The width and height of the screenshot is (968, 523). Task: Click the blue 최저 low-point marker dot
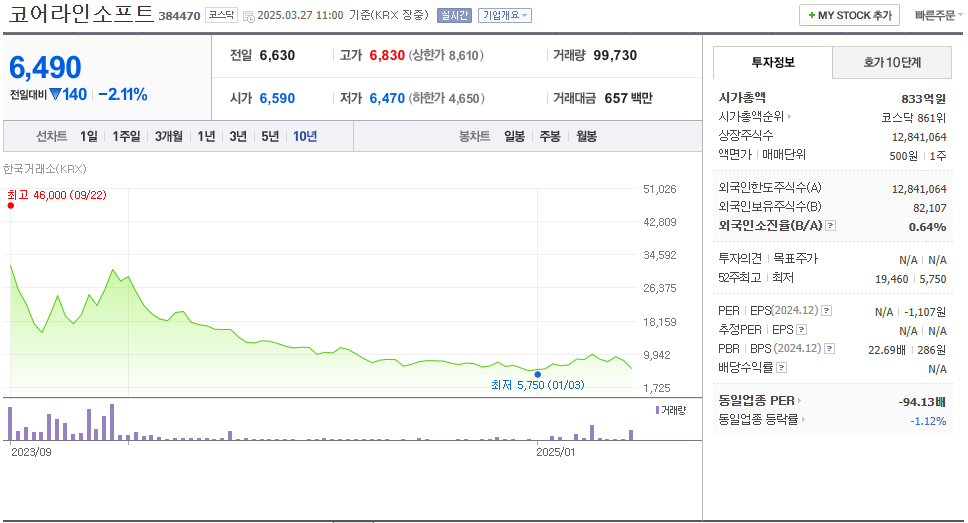pos(538,374)
